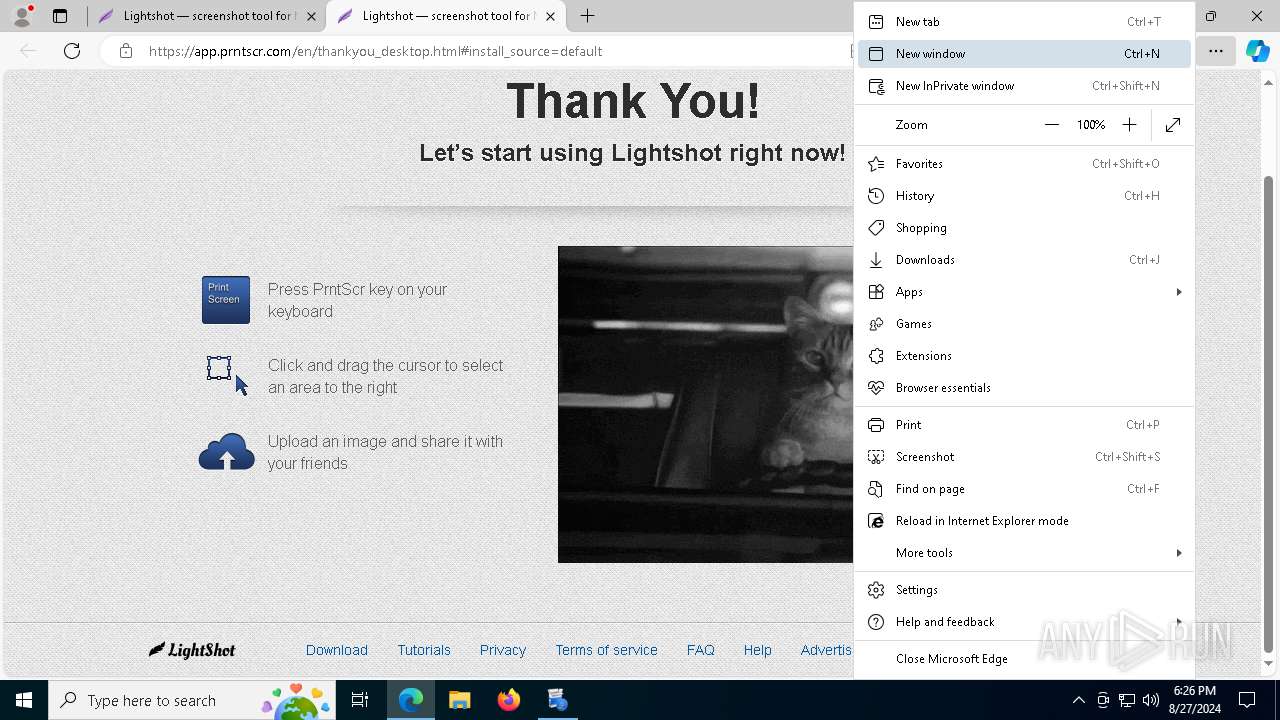Open the volume control tray icon

pos(1150,700)
